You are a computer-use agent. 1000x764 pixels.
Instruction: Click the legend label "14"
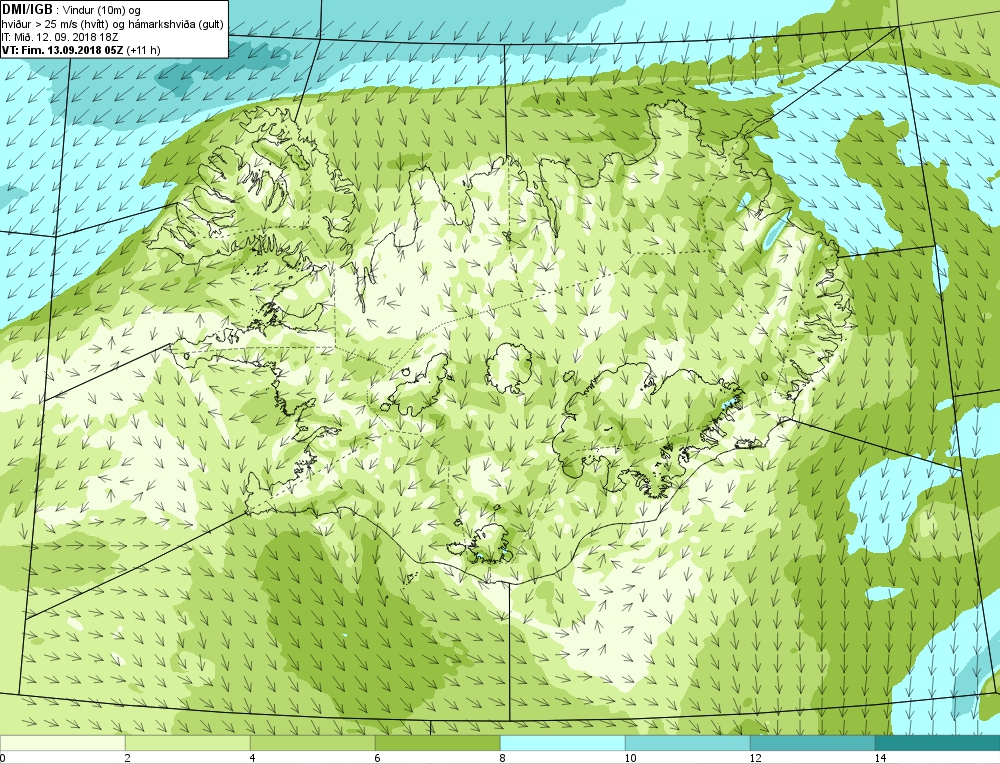[880, 758]
